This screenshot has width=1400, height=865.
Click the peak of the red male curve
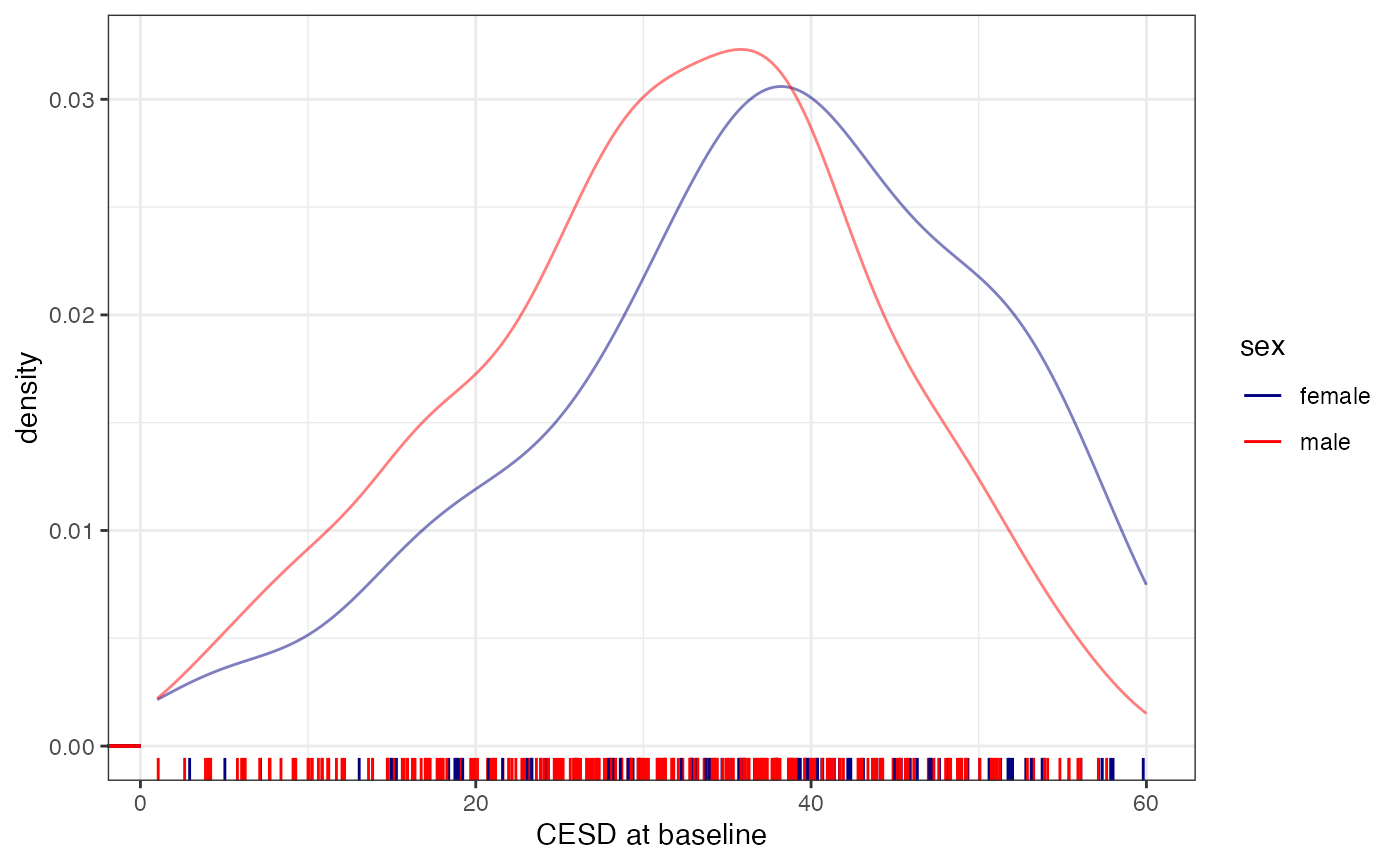(x=740, y=49)
